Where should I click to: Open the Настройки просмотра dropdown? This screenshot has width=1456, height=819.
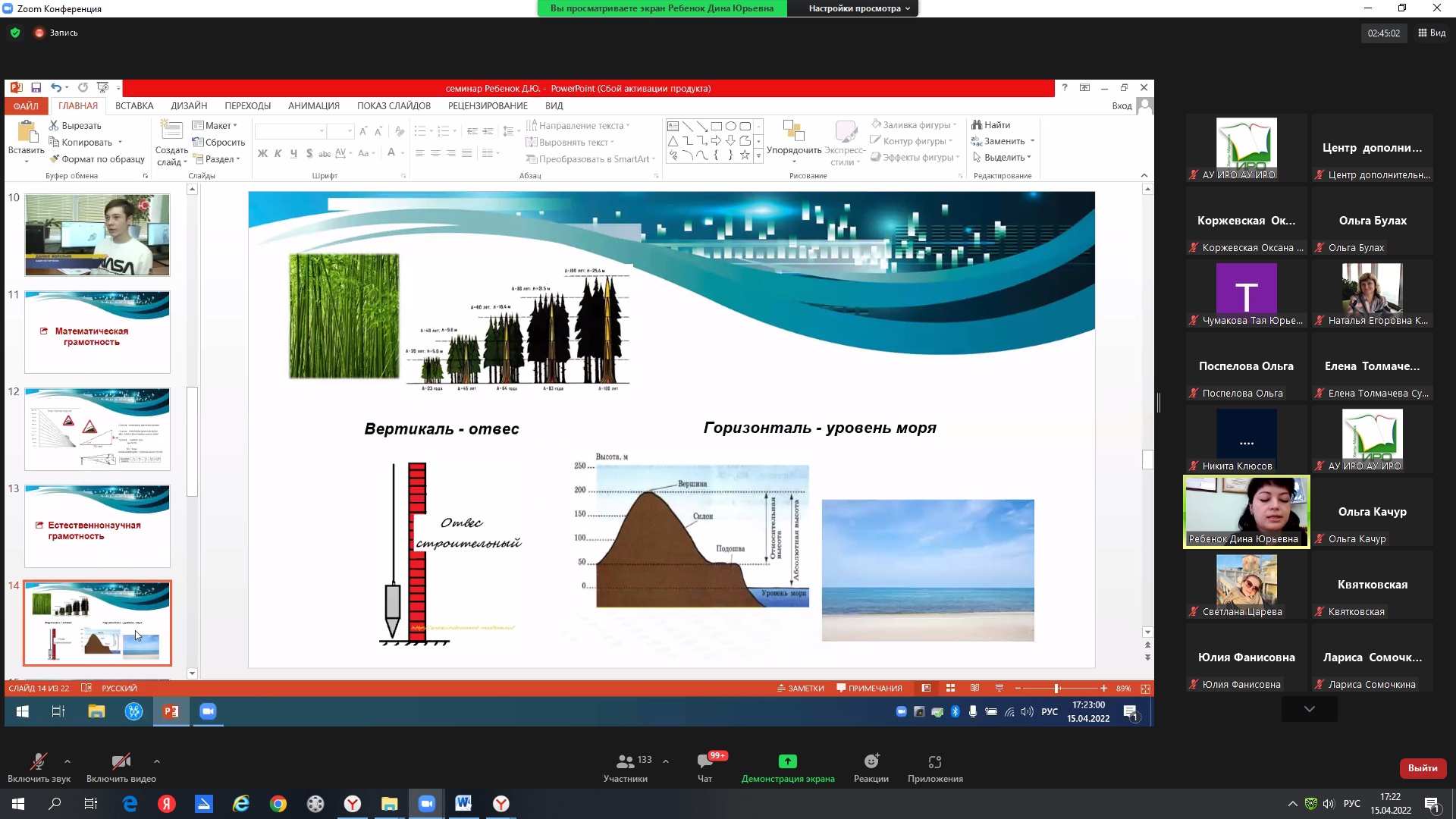[858, 8]
